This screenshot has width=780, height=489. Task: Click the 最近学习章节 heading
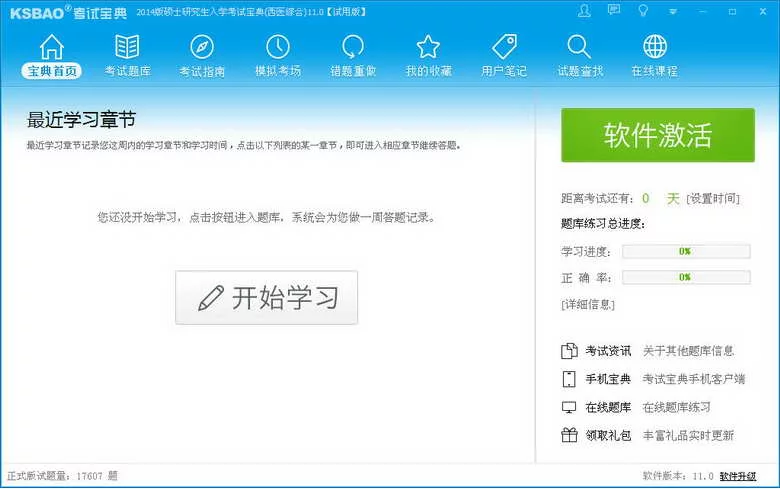81,120
